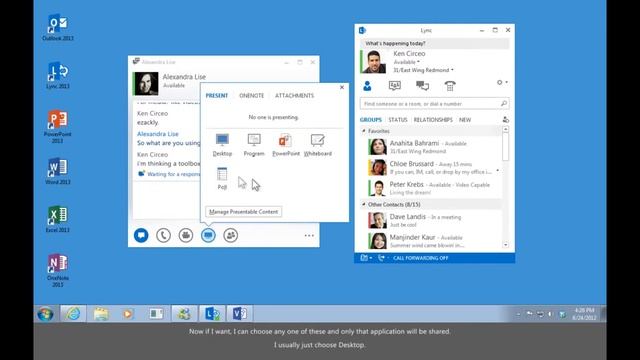Open the Available status dropdown
Image resolution: width=640 pixels, height=360 pixels.
pos(407,62)
